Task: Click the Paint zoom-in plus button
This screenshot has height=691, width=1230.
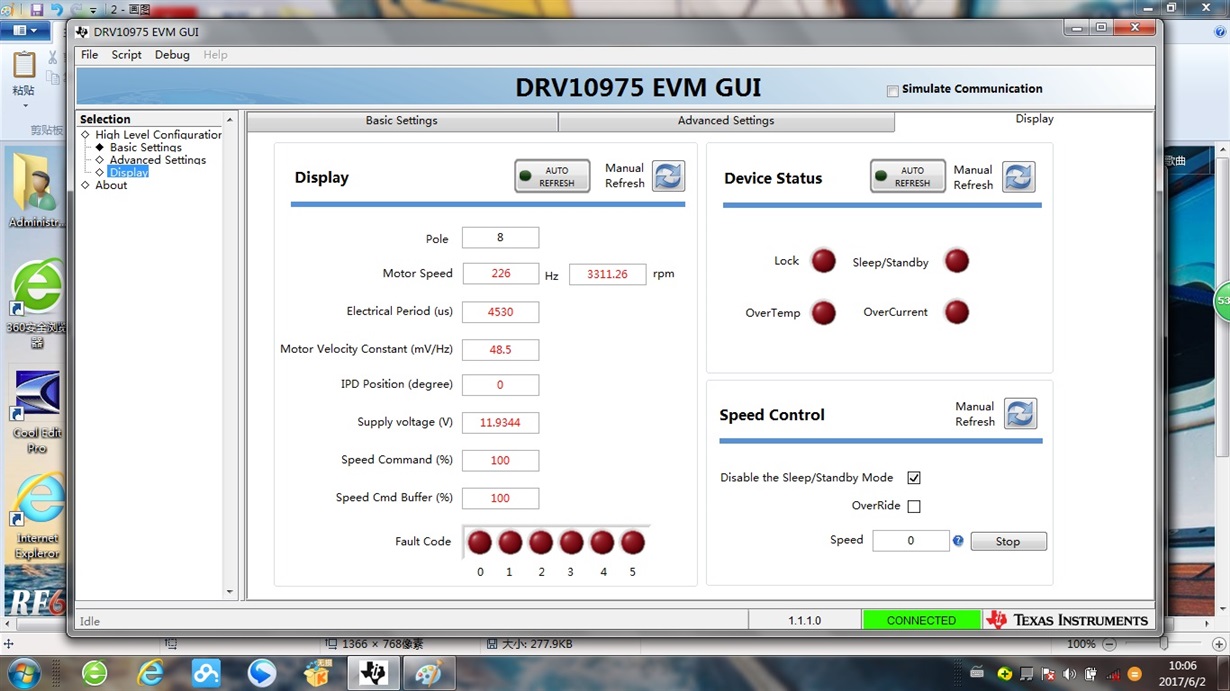Action: pyautogui.click(x=1218, y=645)
